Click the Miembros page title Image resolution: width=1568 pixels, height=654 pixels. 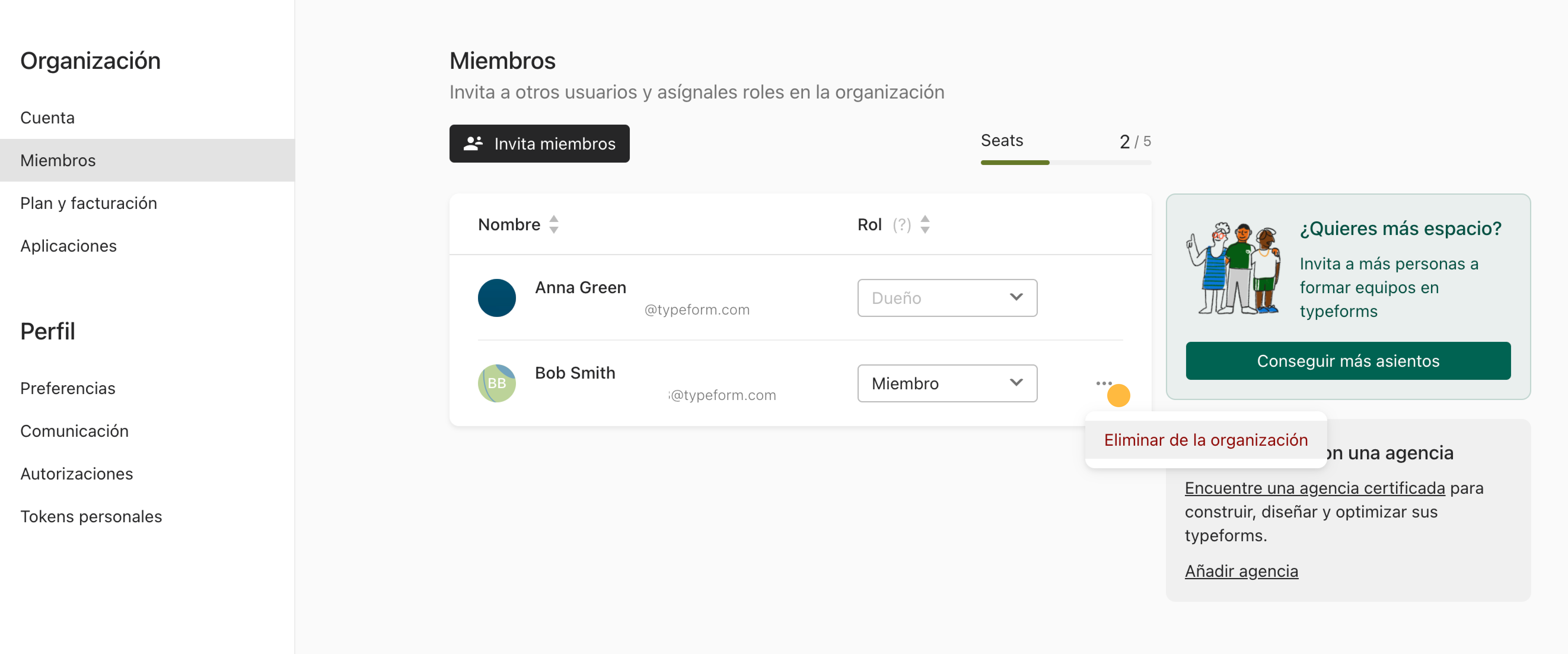click(x=502, y=61)
